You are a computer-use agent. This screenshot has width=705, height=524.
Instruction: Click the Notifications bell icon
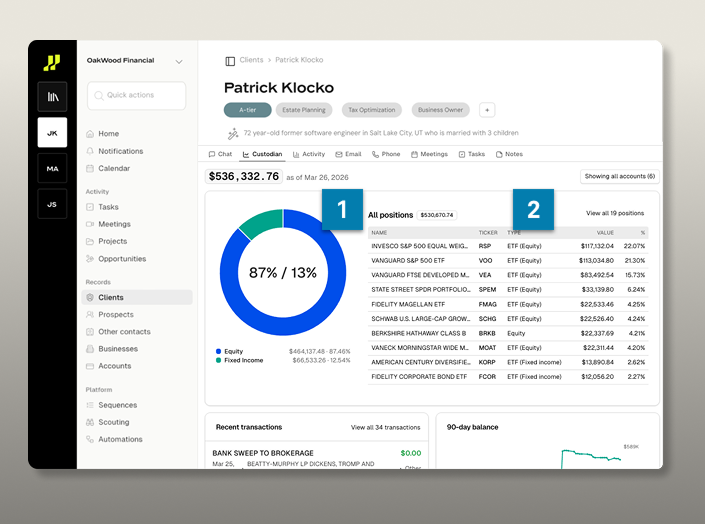tap(90, 151)
